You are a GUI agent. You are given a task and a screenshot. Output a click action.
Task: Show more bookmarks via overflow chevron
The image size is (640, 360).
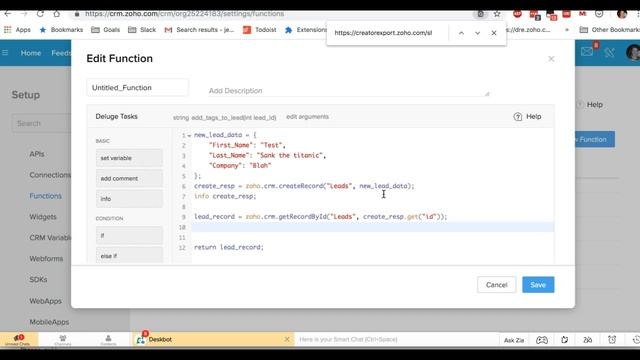click(x=567, y=30)
